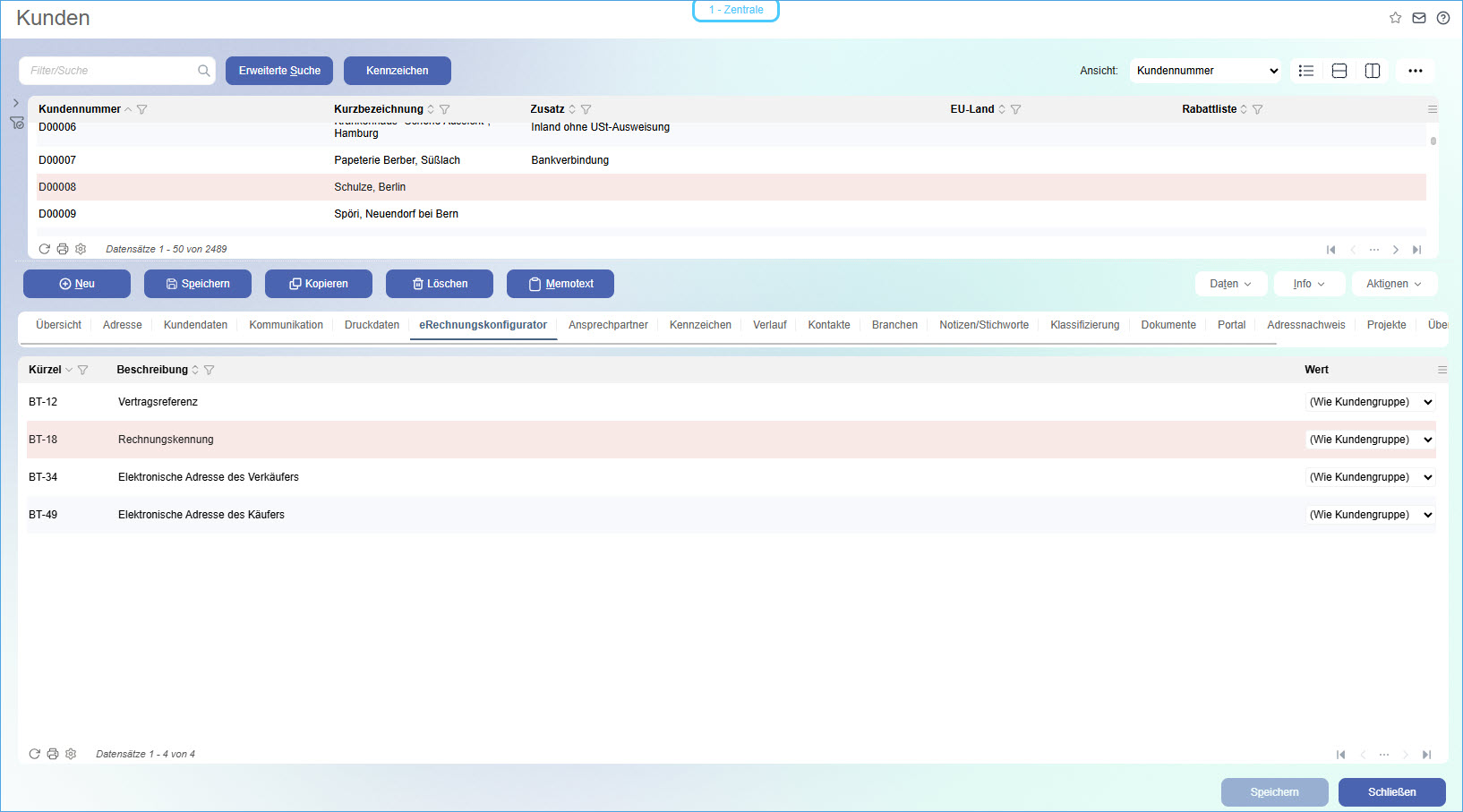1463x812 pixels.
Task: Switch to the Adresse tab
Action: click(123, 325)
